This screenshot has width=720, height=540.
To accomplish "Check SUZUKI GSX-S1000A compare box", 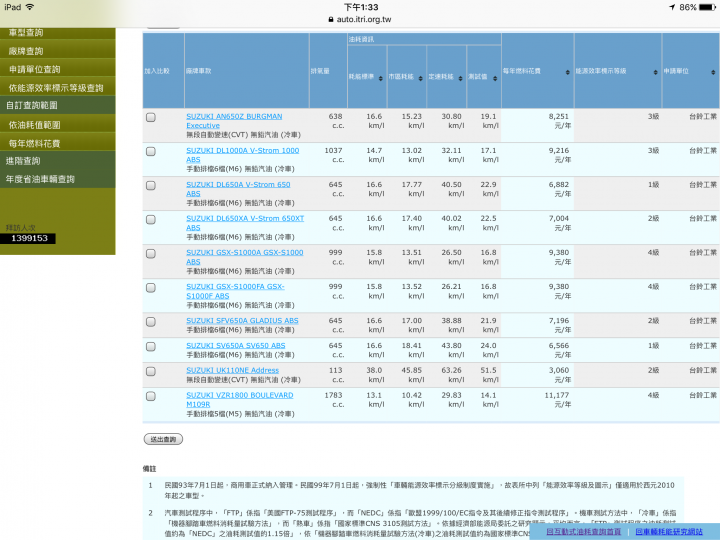I will point(151,253).
